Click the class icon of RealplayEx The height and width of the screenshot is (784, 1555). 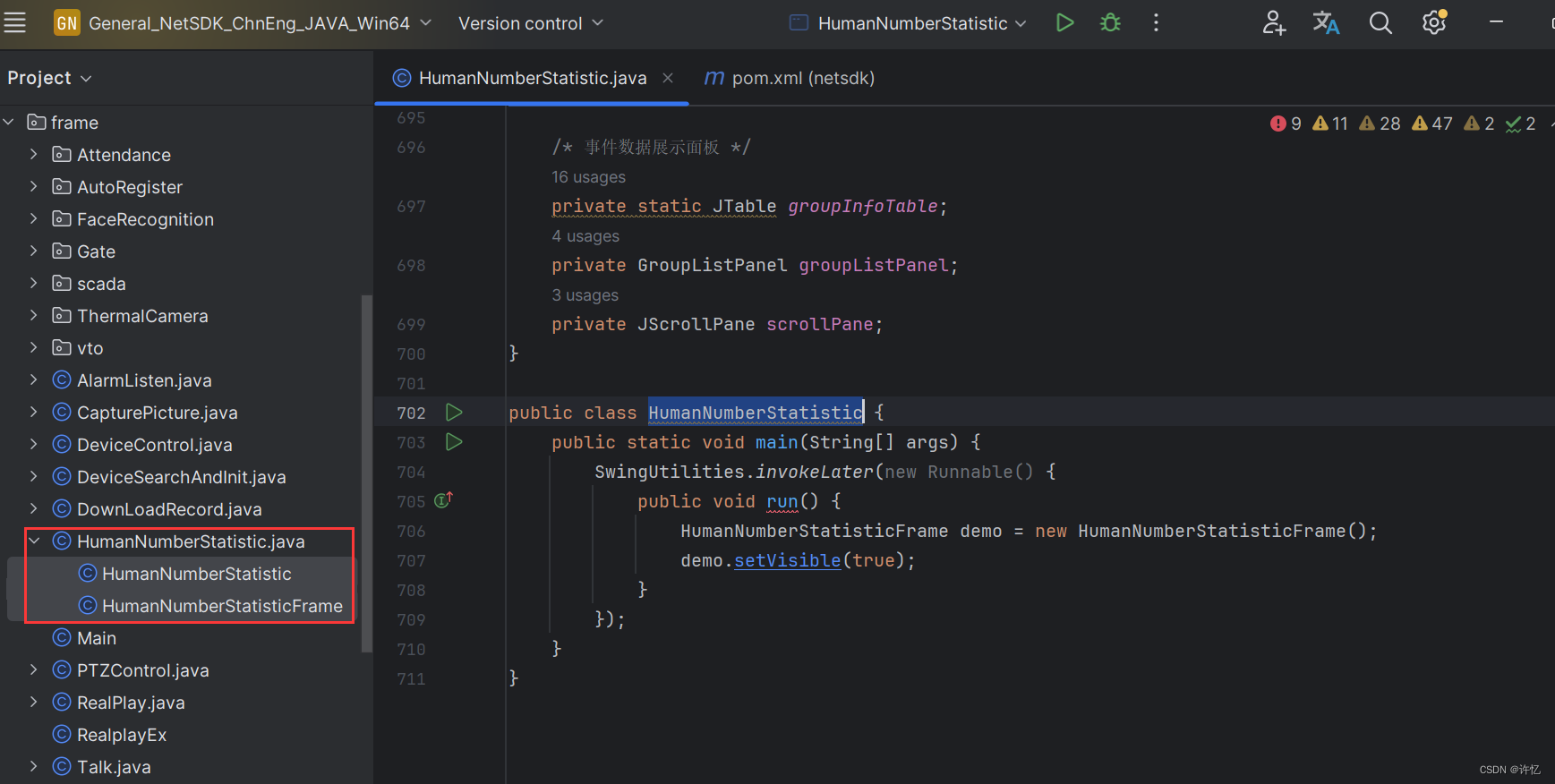coord(62,735)
